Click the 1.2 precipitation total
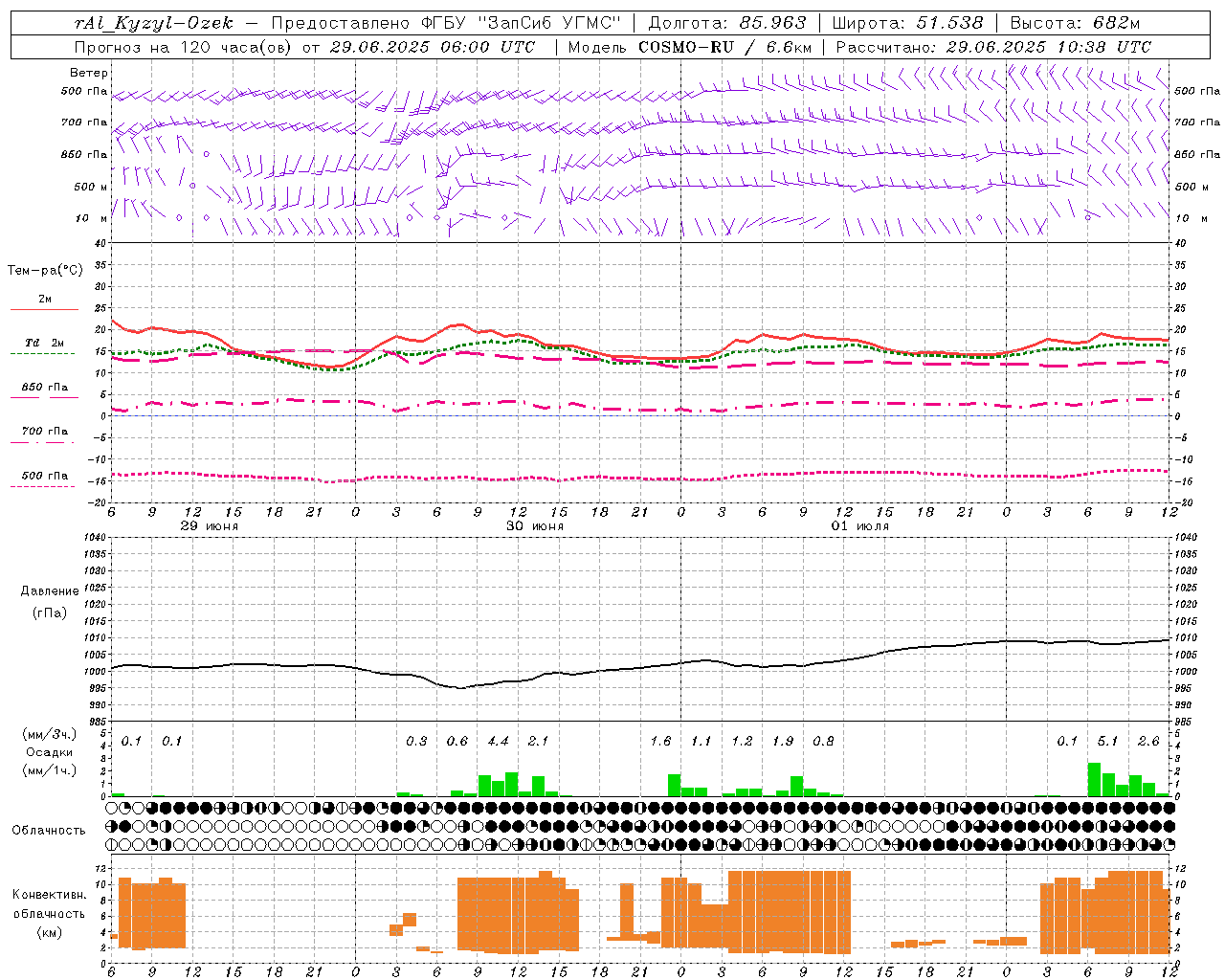The image size is (1225, 980). (x=742, y=741)
